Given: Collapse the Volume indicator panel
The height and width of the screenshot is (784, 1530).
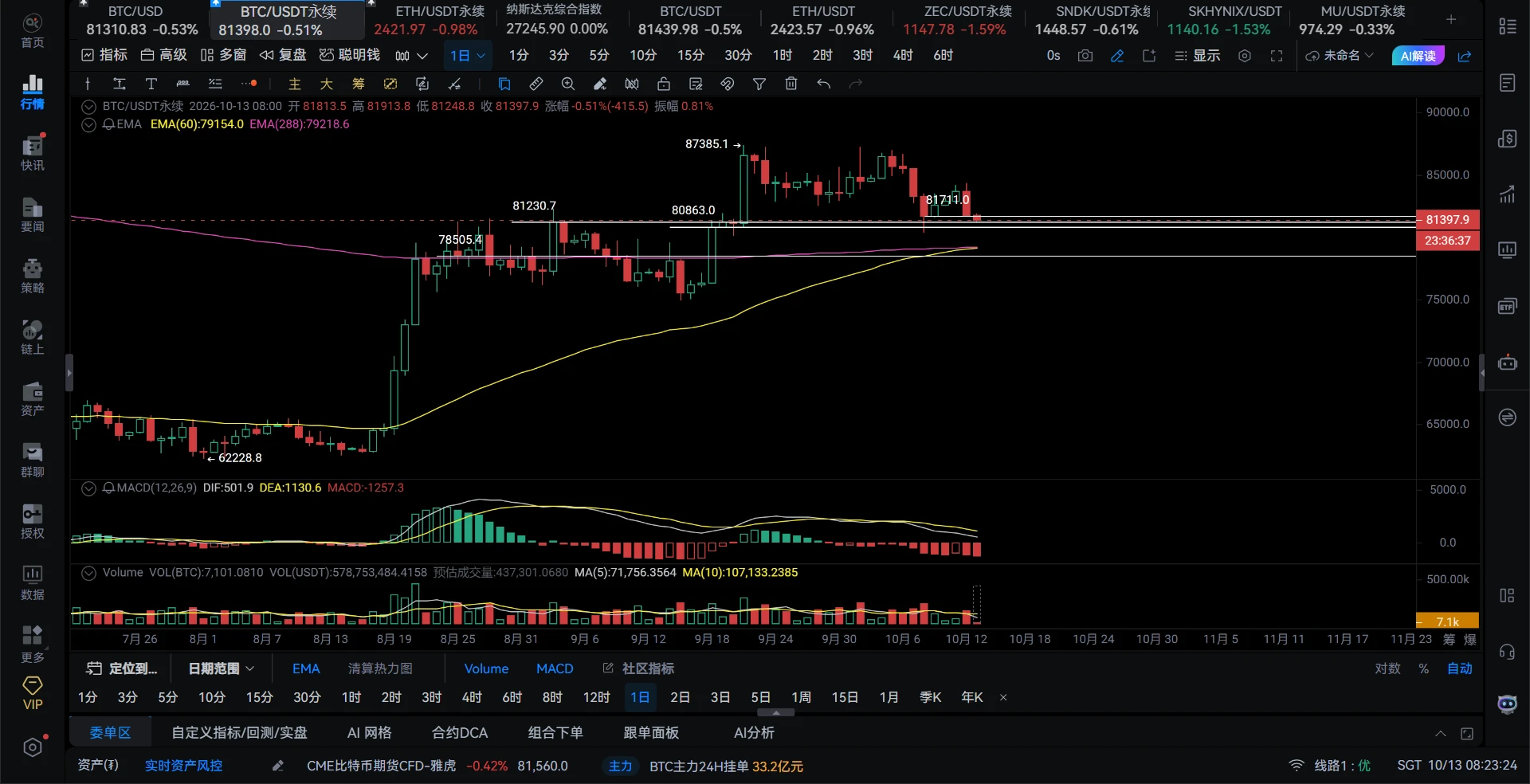Looking at the screenshot, I should tap(89, 573).
